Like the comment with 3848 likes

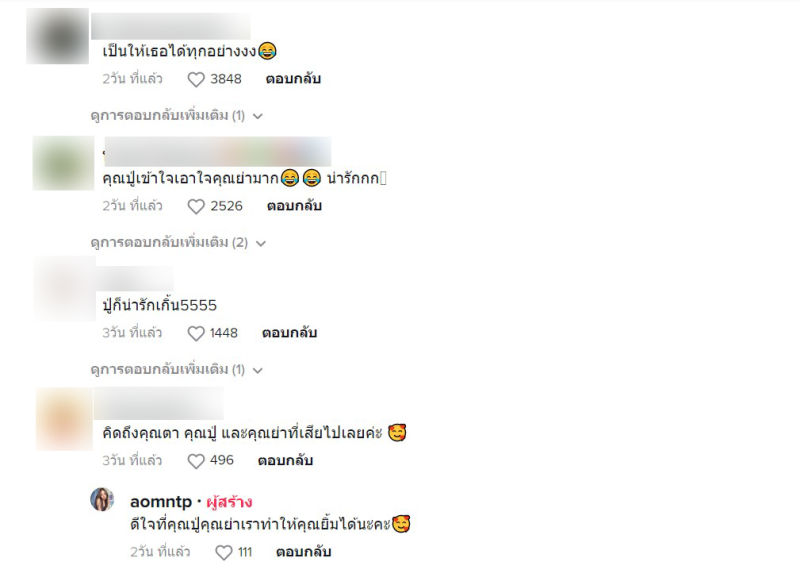coord(196,80)
